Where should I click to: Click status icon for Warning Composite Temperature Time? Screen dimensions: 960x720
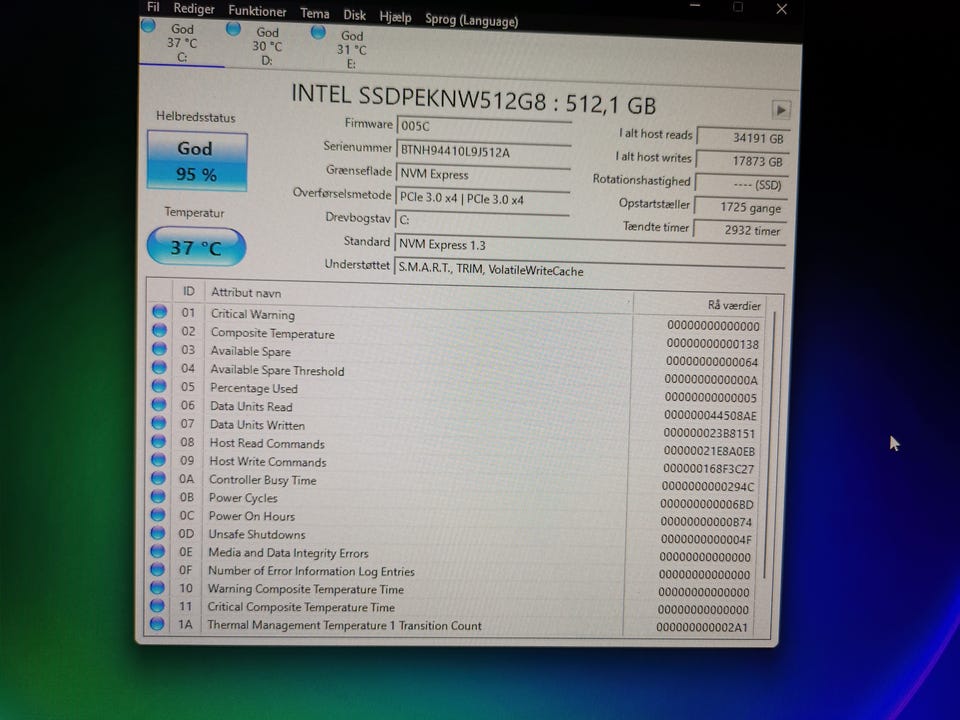[x=157, y=587]
